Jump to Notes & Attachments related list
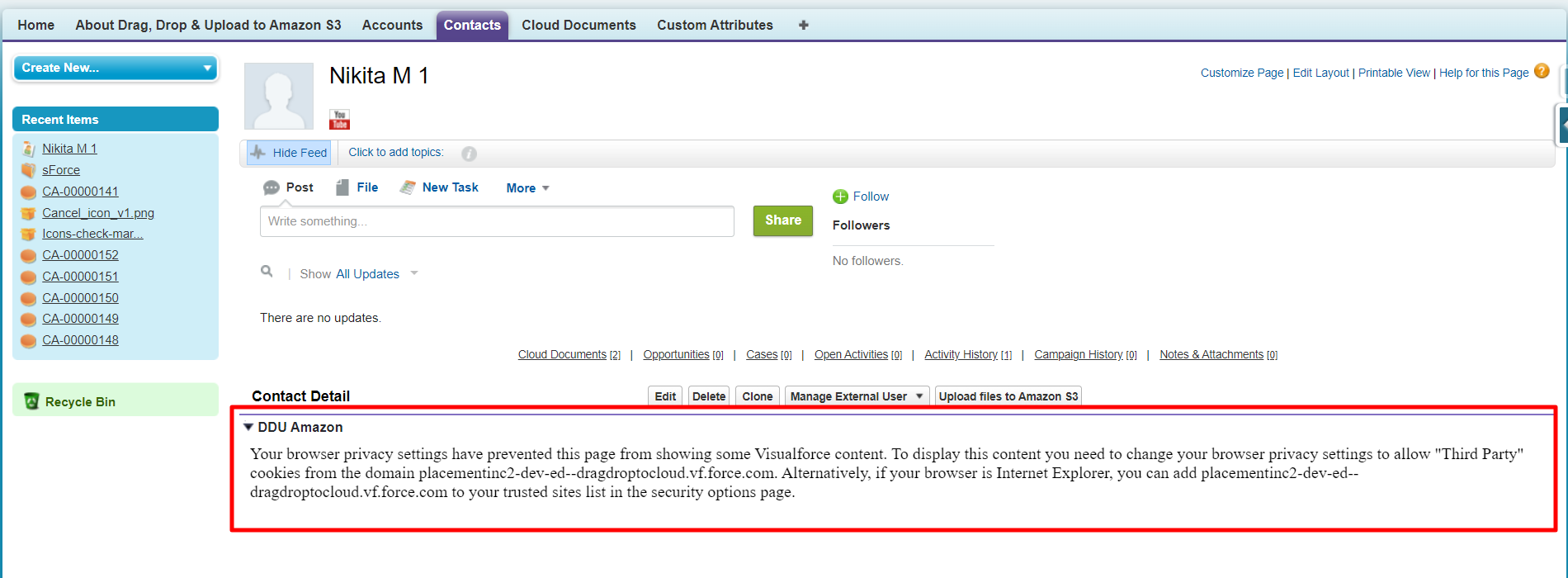Image resolution: width=1568 pixels, height=578 pixels. click(1218, 354)
